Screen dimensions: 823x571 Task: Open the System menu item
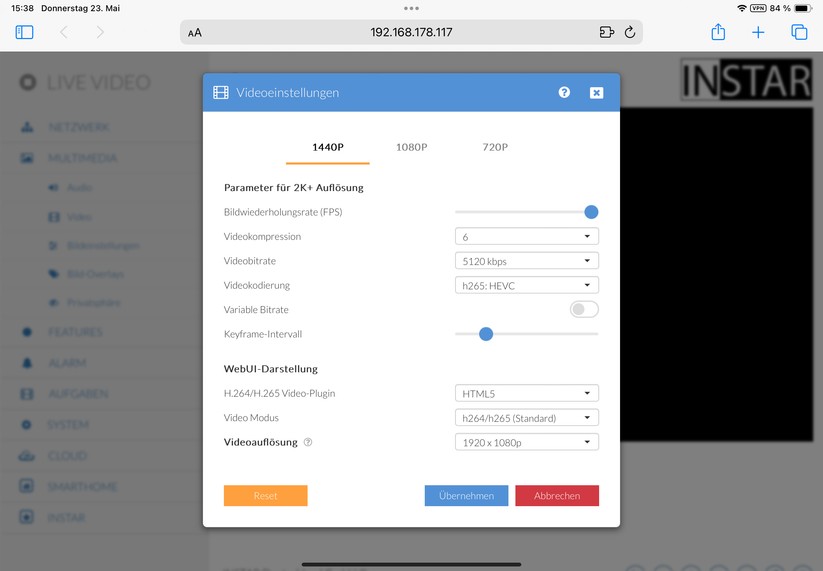pyautogui.click(x=68, y=425)
